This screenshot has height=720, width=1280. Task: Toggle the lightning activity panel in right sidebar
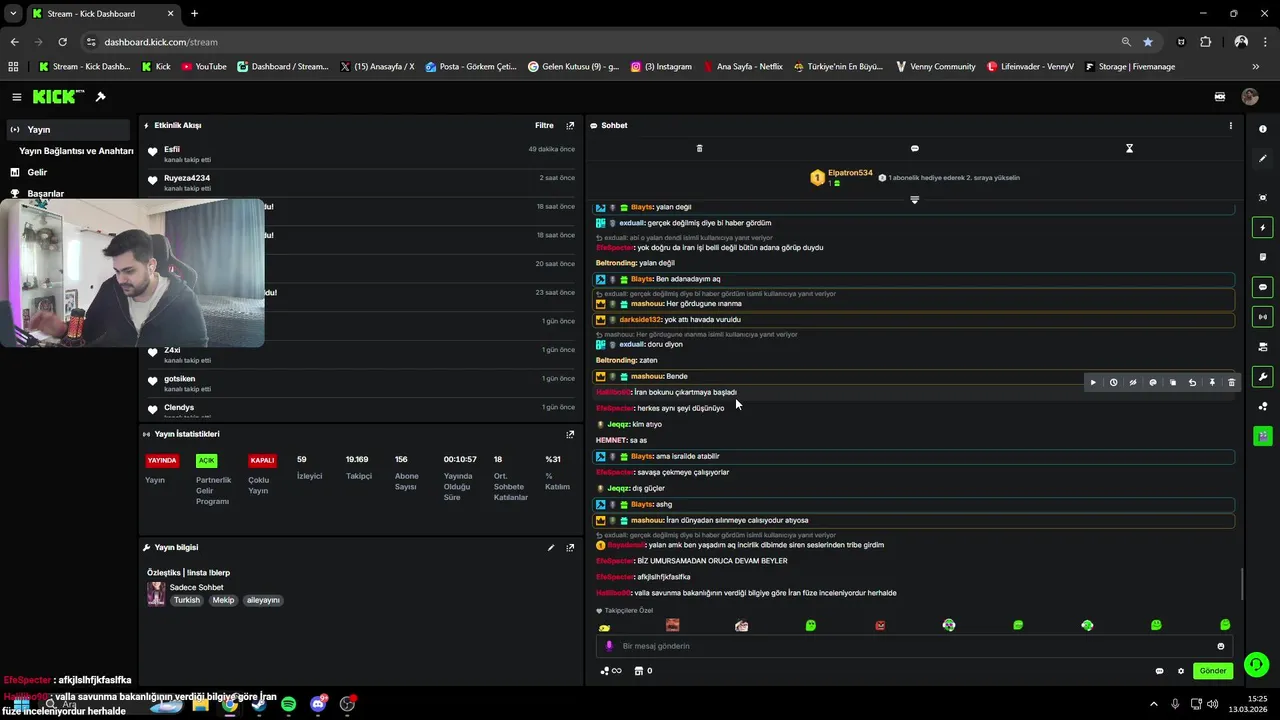(x=1263, y=228)
